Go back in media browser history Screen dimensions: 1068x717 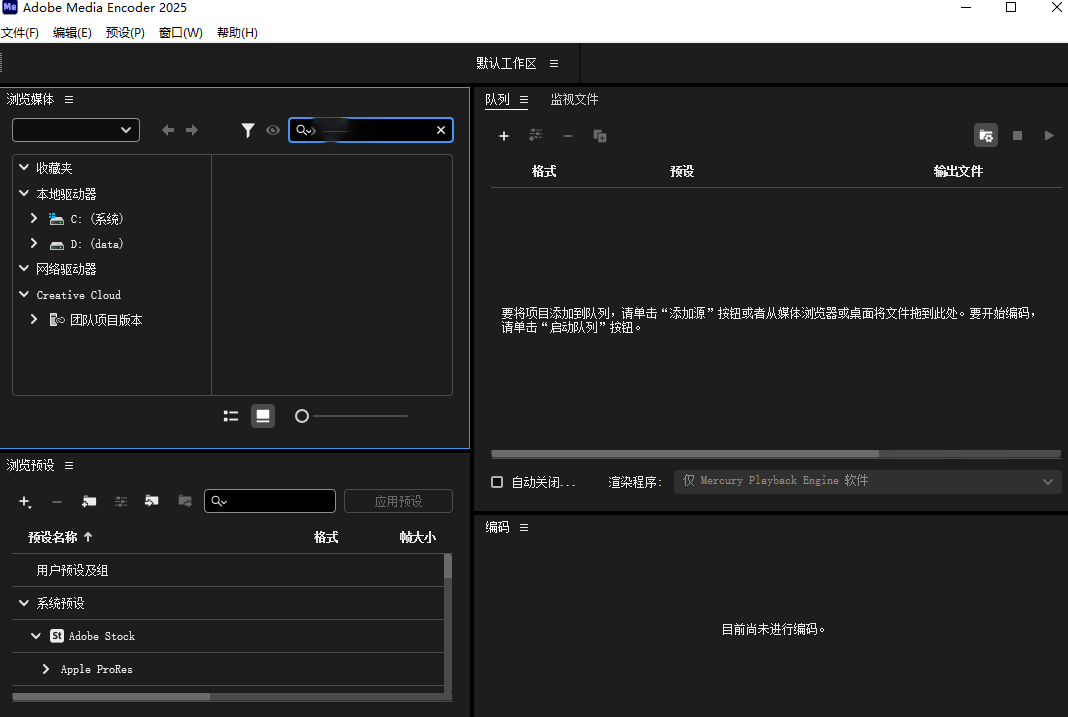click(x=168, y=130)
